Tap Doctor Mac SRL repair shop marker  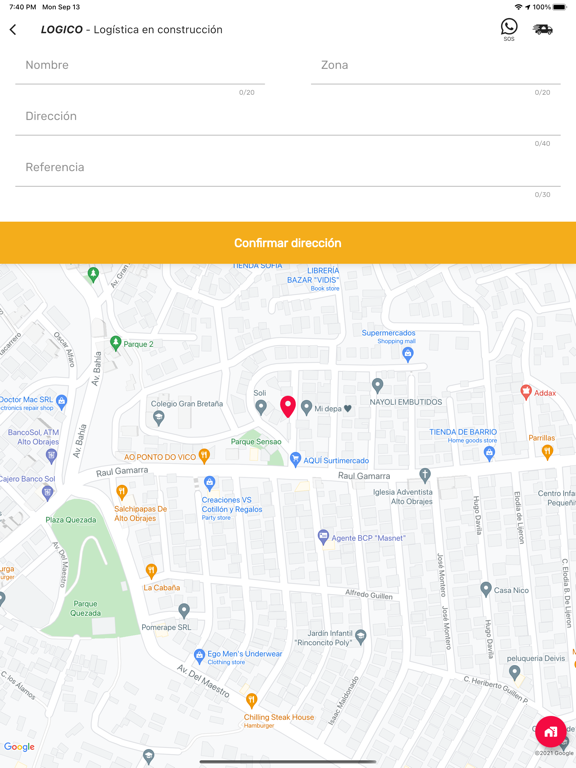click(x=61, y=402)
